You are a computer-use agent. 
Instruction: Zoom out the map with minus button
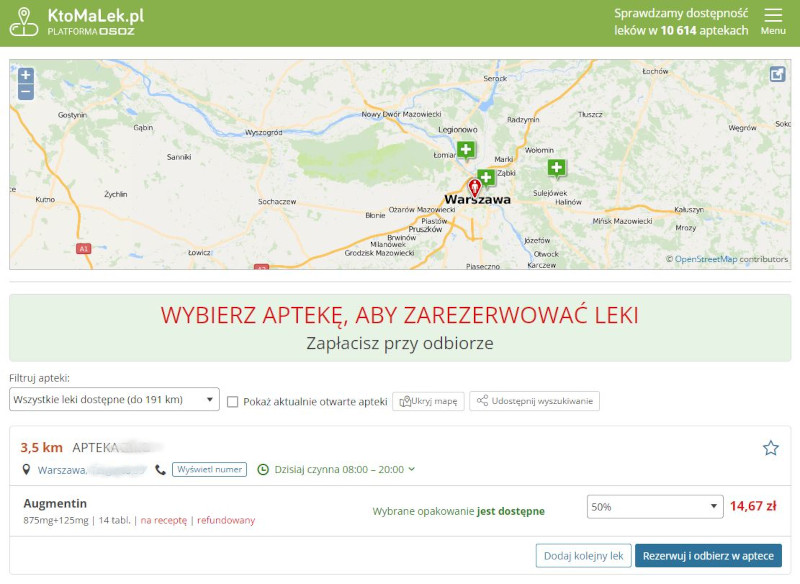(x=26, y=92)
